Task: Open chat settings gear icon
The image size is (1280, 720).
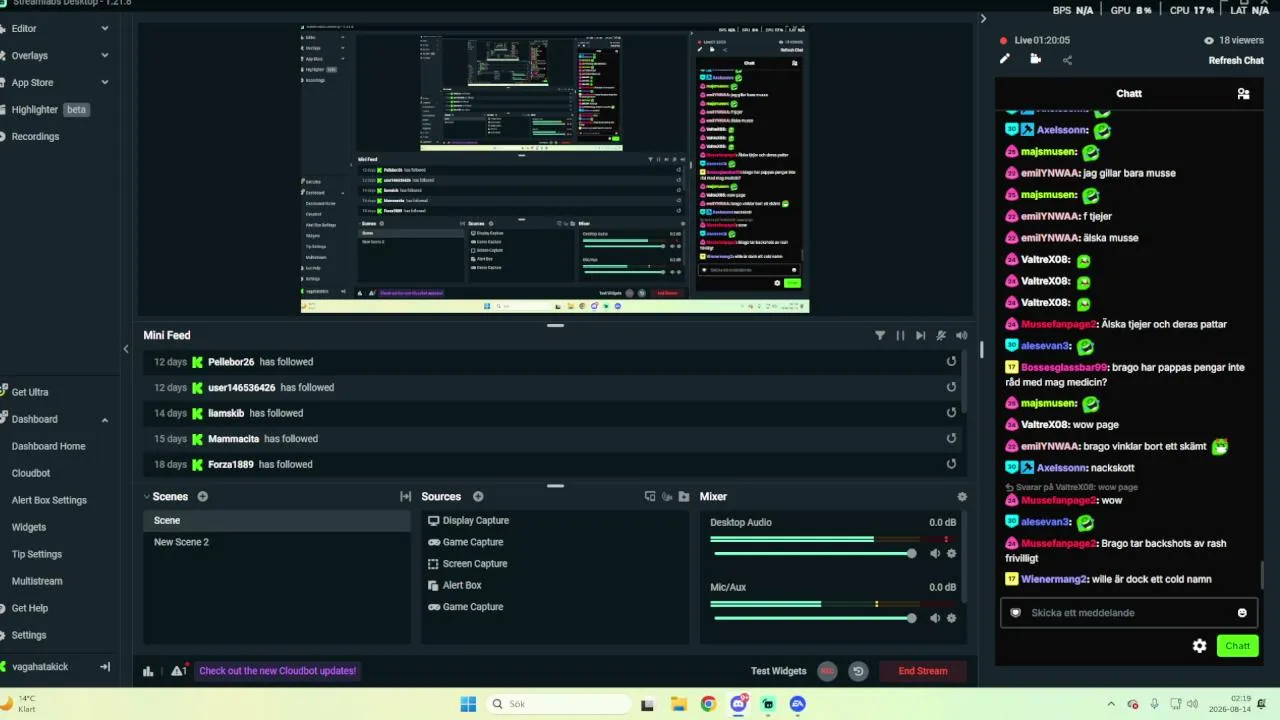Action: (1200, 646)
